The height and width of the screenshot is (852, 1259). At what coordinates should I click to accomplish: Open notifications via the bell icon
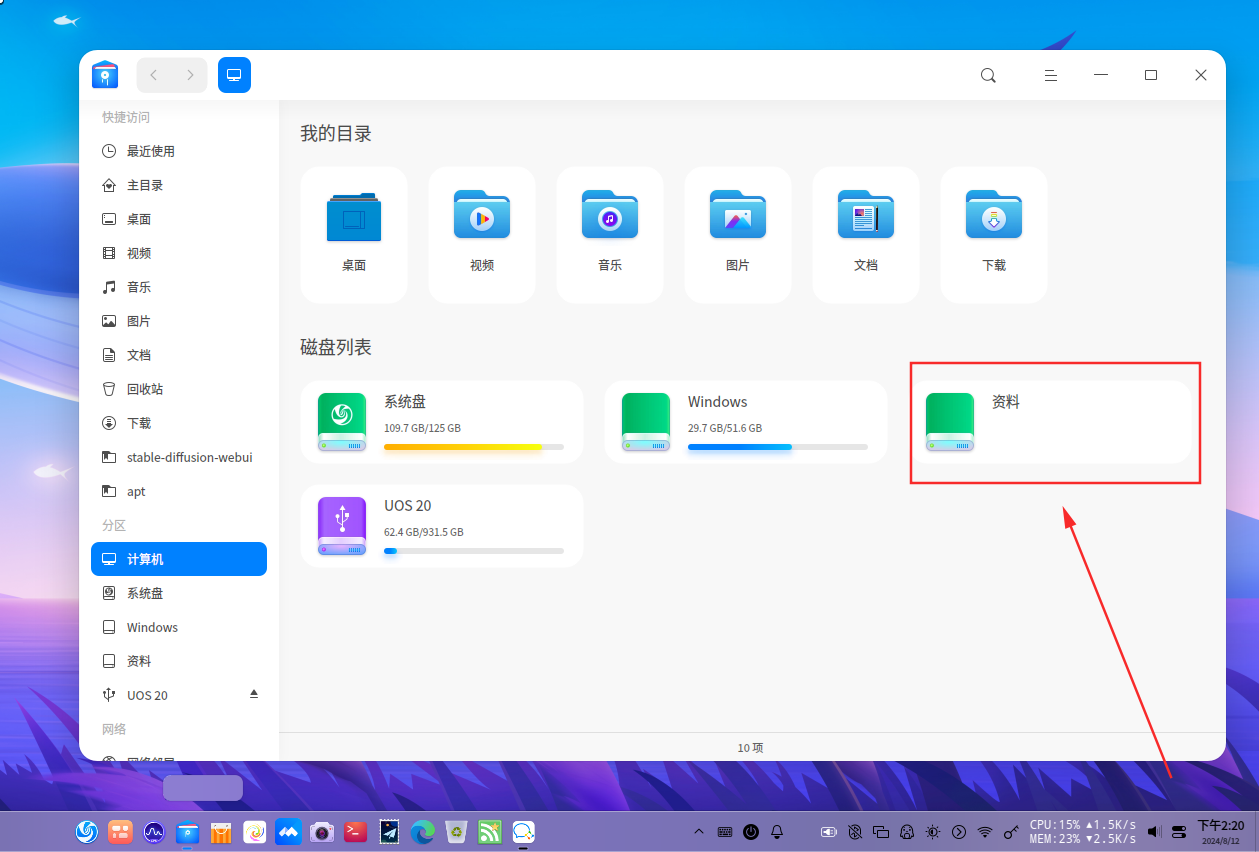(x=777, y=831)
